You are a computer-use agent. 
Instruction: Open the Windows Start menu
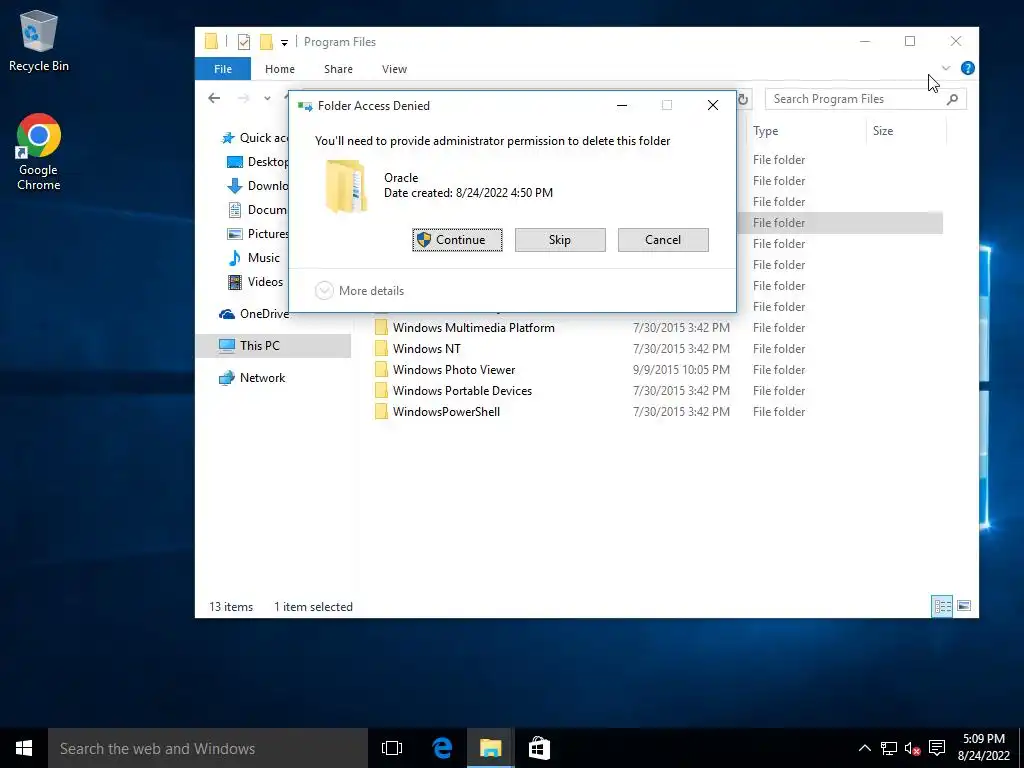[24, 748]
